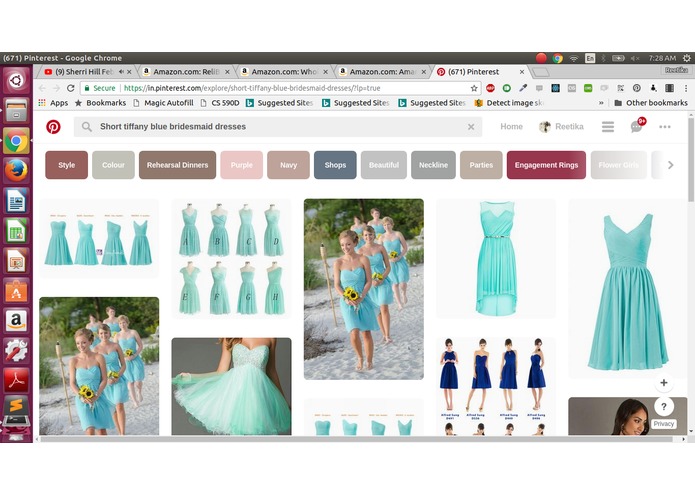Select the Navy category chip

point(288,165)
